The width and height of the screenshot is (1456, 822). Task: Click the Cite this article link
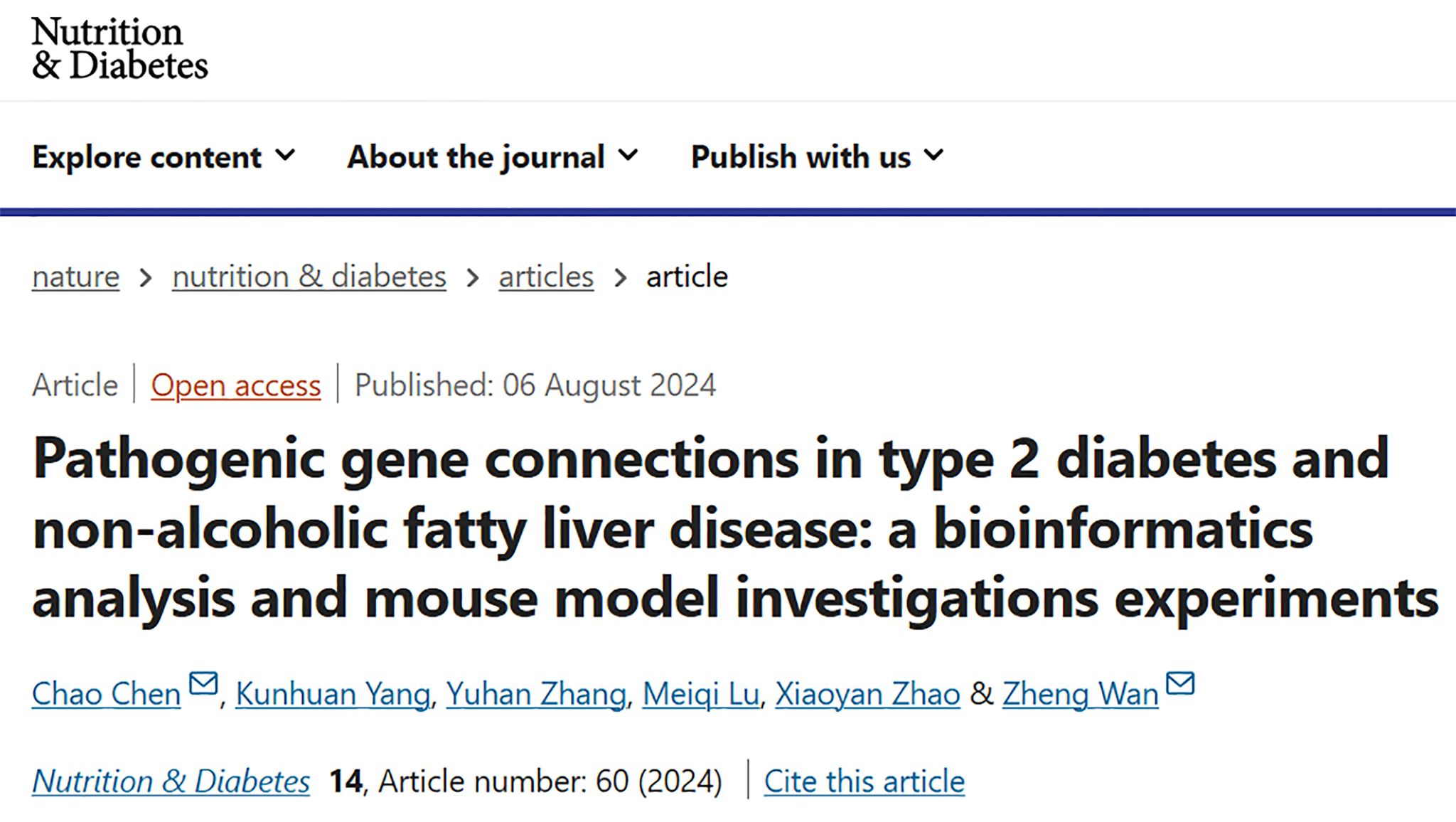pyautogui.click(x=864, y=781)
